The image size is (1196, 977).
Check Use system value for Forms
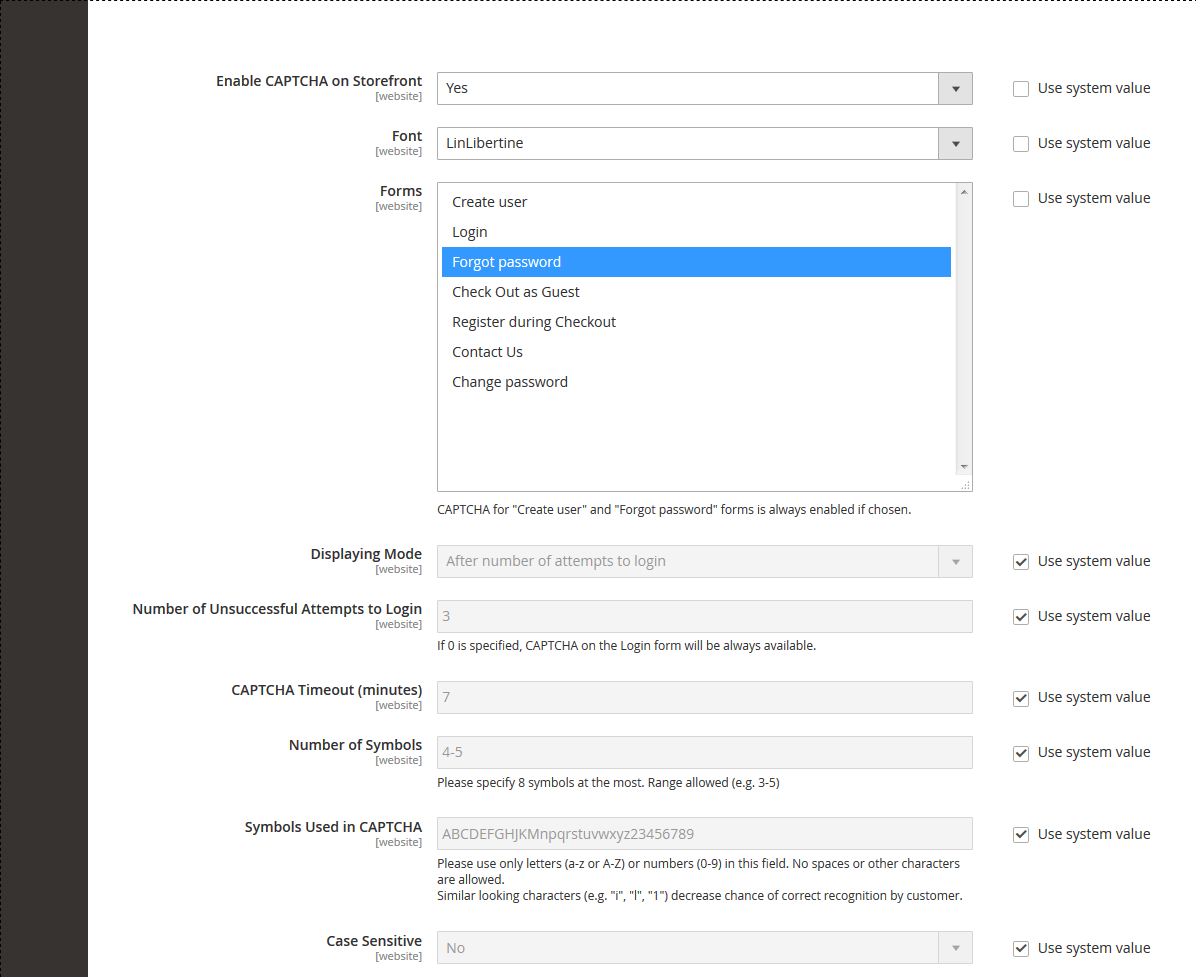point(1021,198)
